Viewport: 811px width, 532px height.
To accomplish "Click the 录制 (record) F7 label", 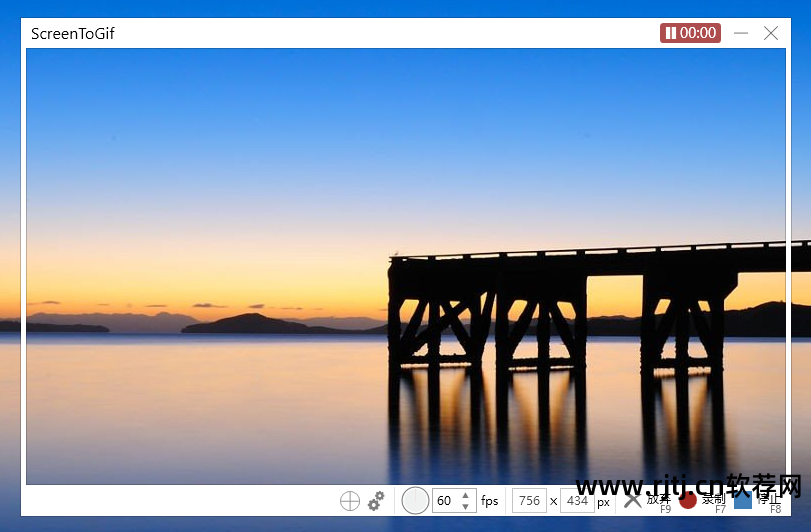I will coord(714,499).
